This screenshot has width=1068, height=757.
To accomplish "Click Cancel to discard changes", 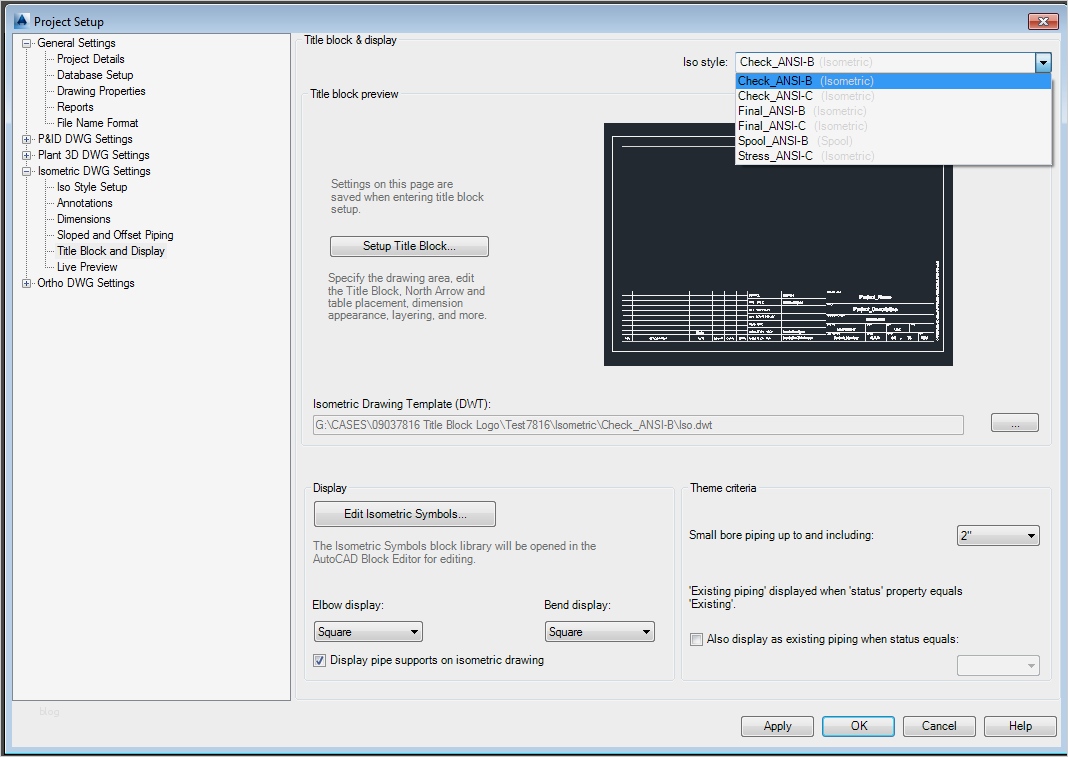I will [939, 726].
